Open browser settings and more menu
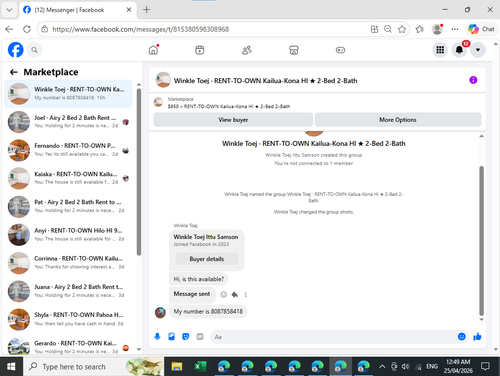 455,29
